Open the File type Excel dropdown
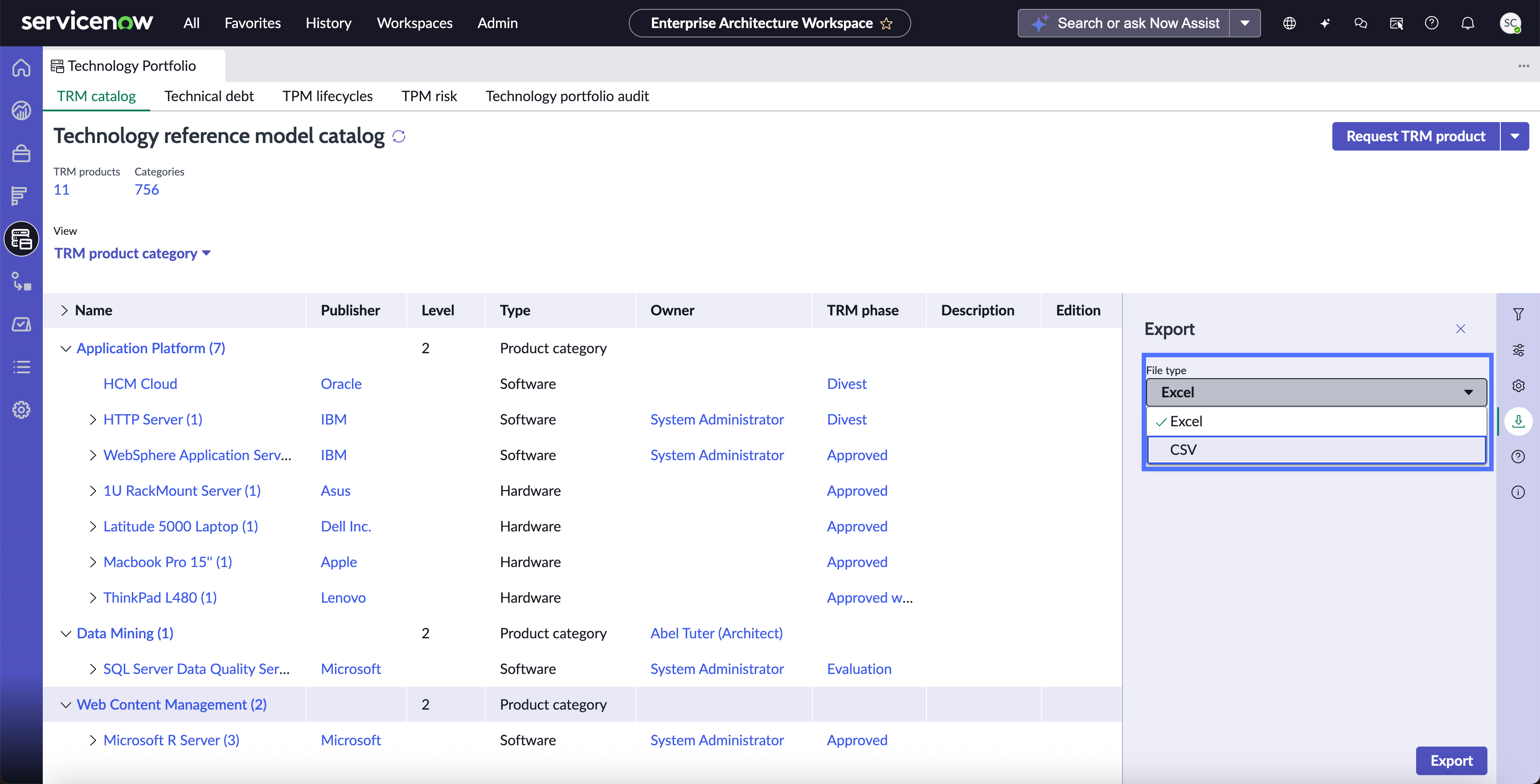Image resolution: width=1540 pixels, height=784 pixels. pyautogui.click(x=1316, y=392)
